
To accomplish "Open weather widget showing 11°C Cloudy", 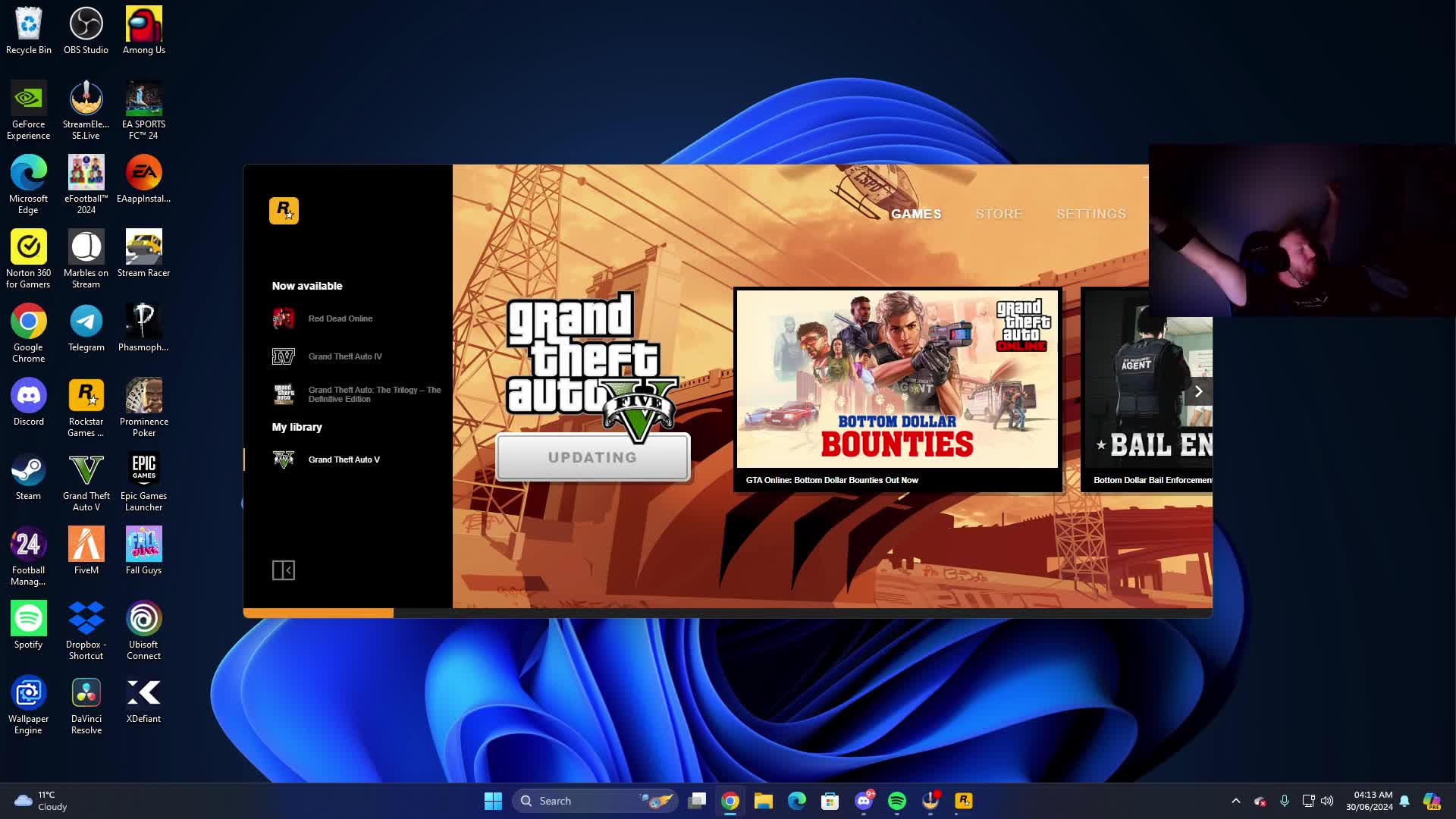I will [42, 801].
